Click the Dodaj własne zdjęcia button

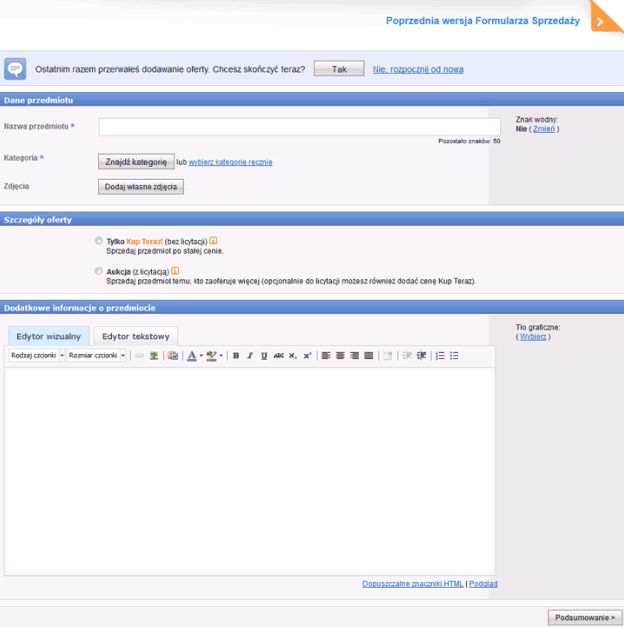pos(141,187)
